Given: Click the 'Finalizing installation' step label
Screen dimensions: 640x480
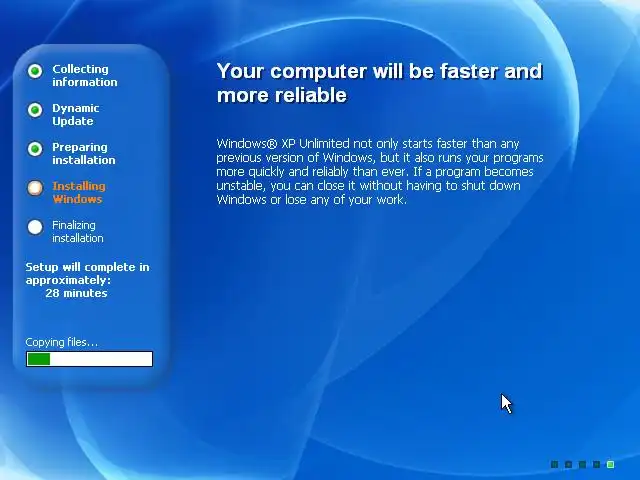Looking at the screenshot, I should tap(78, 231).
